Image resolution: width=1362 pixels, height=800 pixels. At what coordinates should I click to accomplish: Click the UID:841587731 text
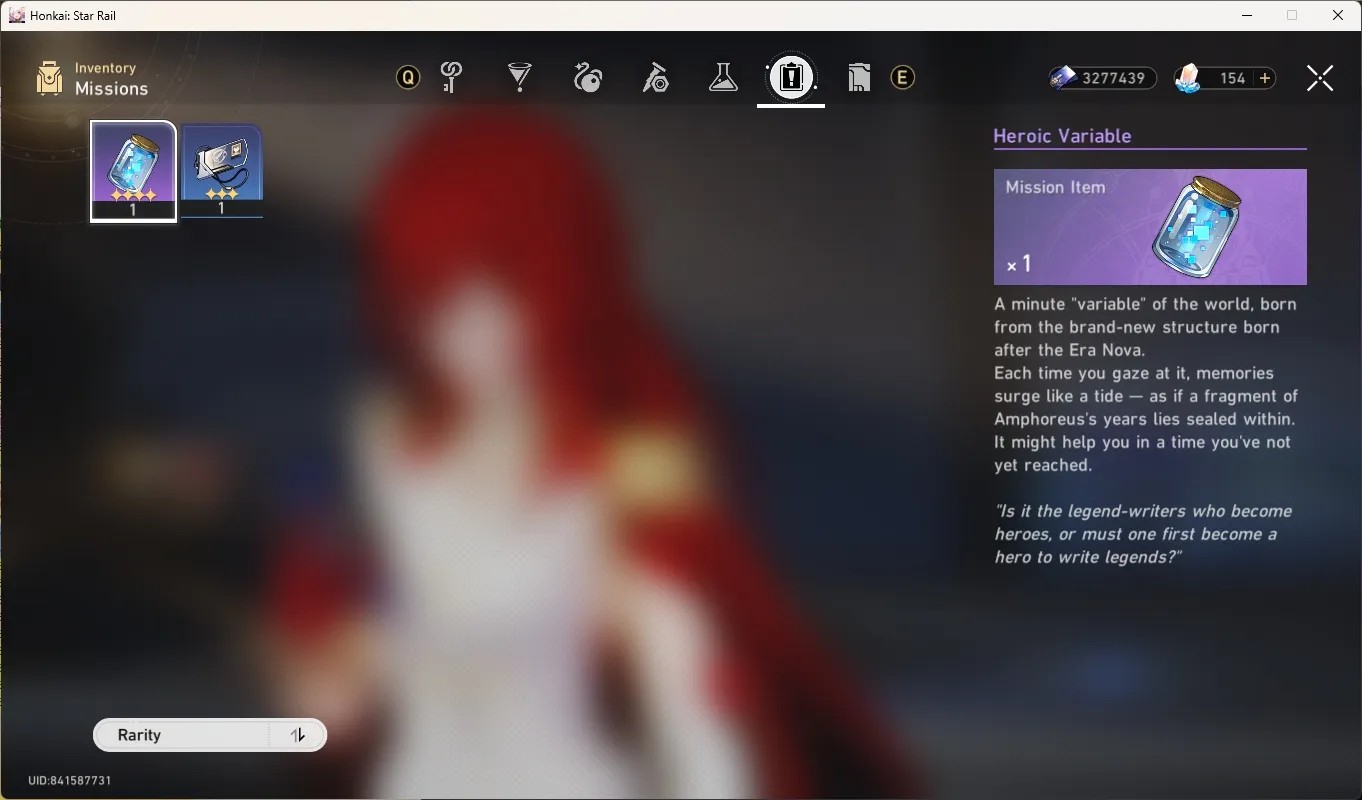coord(70,780)
